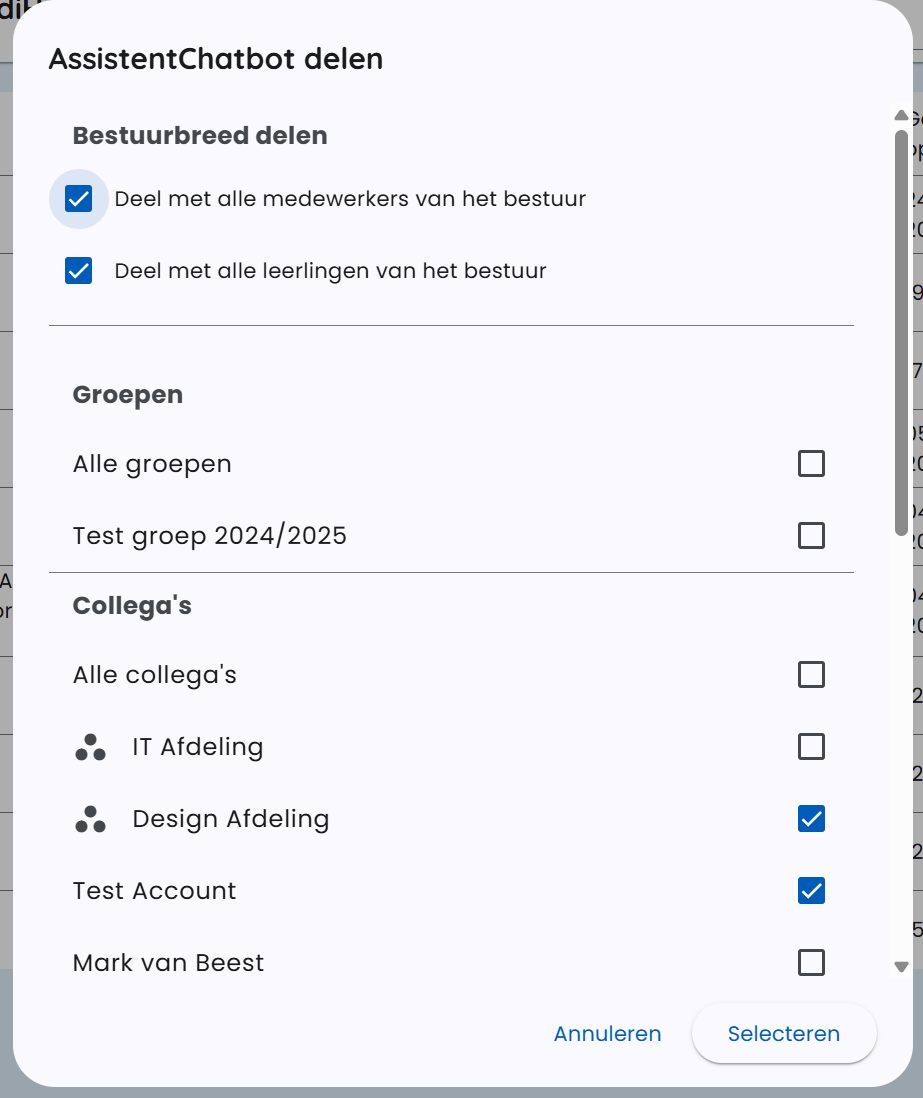923x1098 pixels.
Task: Click the Annuleren link
Action: tap(607, 1034)
